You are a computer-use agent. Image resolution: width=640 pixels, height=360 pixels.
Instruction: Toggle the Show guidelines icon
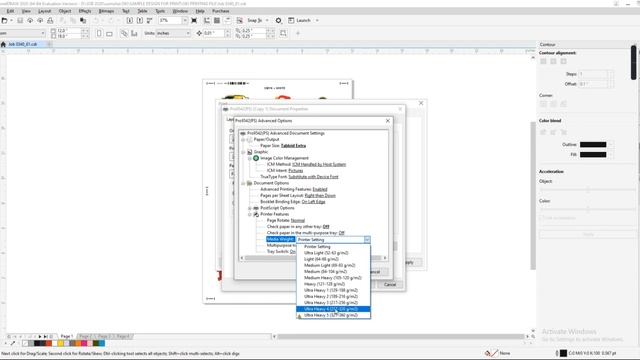(227, 20)
